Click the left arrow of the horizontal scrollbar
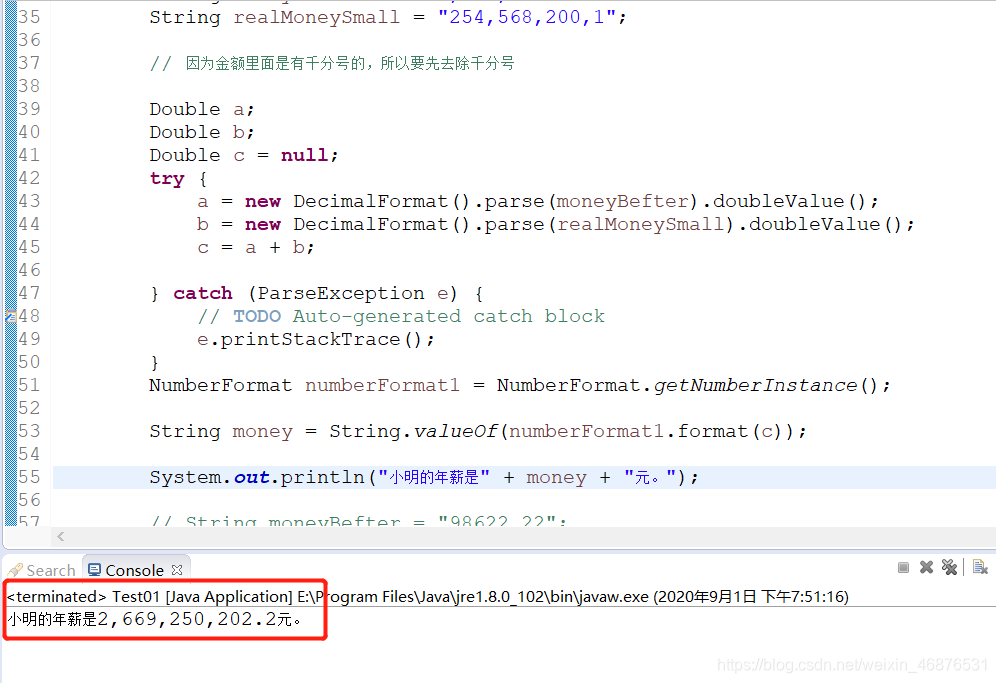The width and height of the screenshot is (996, 683). pyautogui.click(x=60, y=537)
